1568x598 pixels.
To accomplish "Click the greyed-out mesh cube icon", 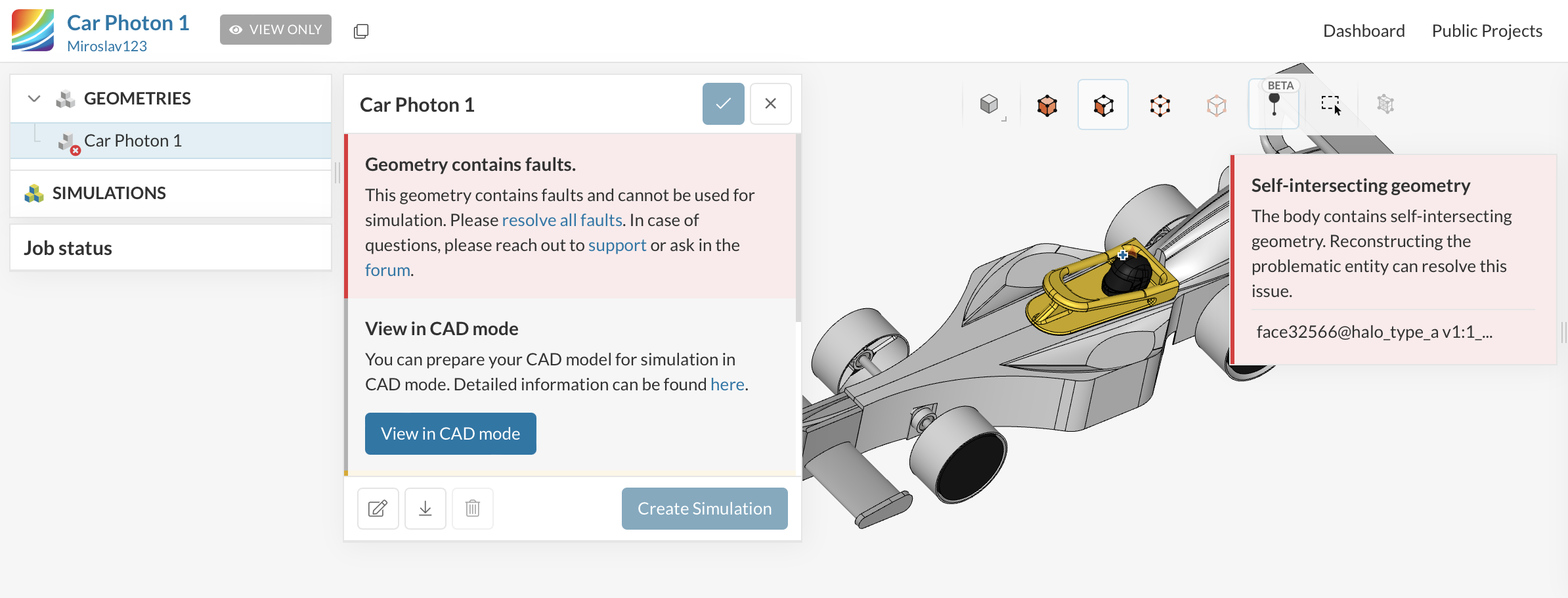I will pos(1385,104).
